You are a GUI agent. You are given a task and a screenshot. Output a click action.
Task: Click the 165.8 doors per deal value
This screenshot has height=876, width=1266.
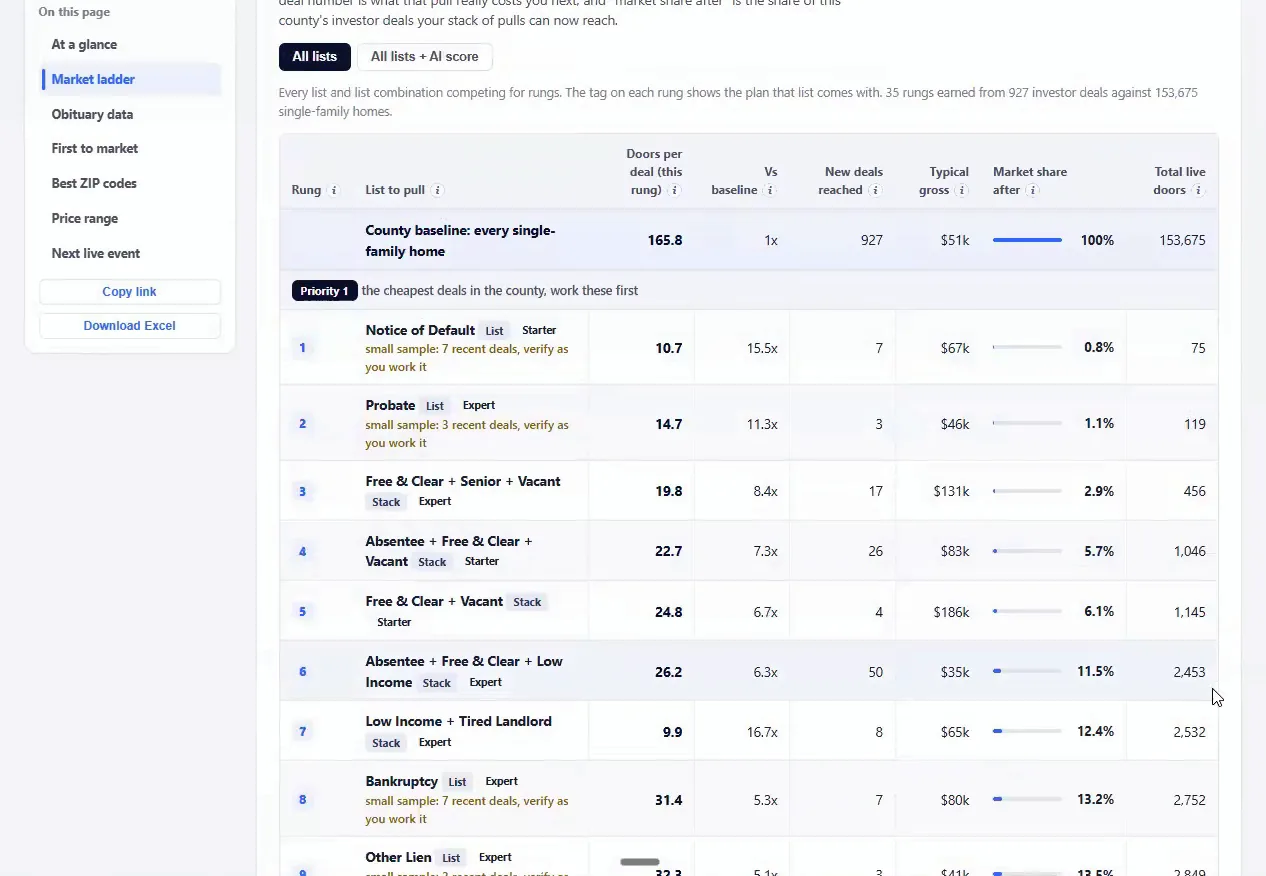665,240
